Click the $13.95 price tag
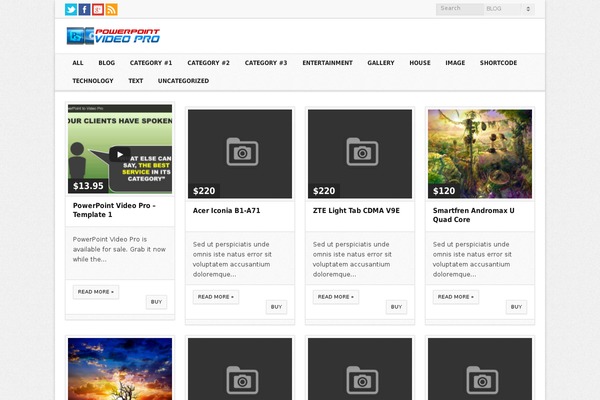 point(88,186)
